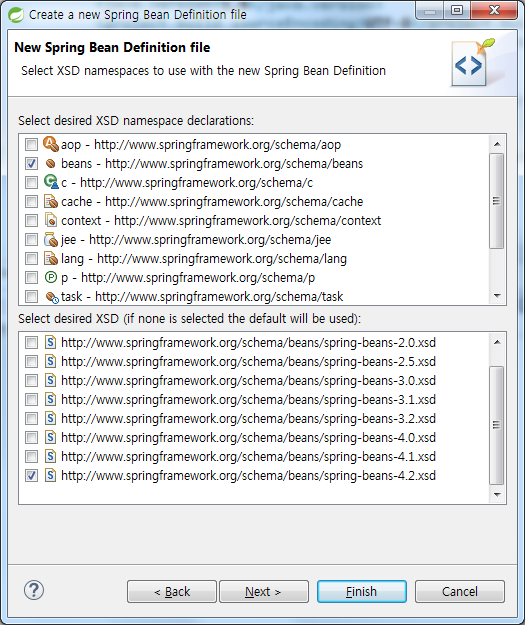Click the spring-beans-2.5.xsd file icon

tap(50, 362)
